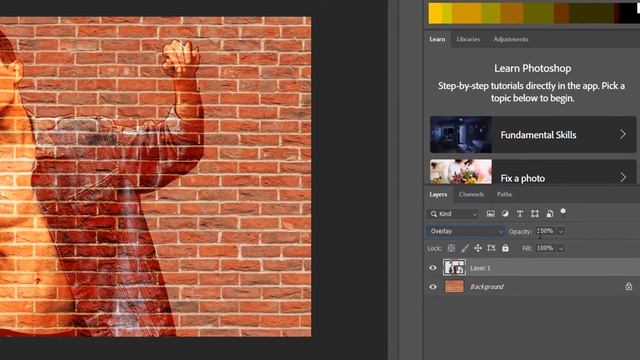Select the Background layer name

coord(487,287)
